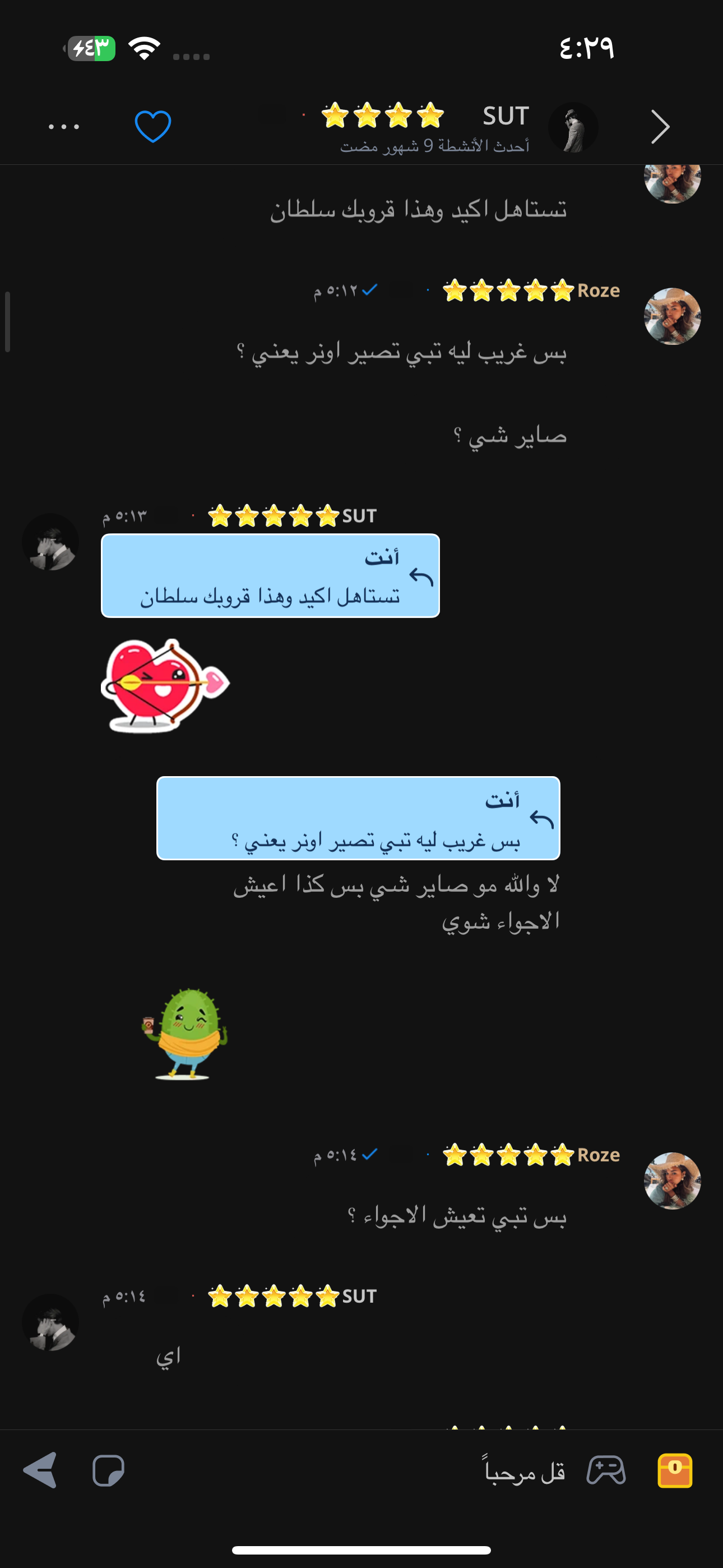The height and width of the screenshot is (1568, 723).
Task: Open the green cactus sticker
Action: 185,1034
